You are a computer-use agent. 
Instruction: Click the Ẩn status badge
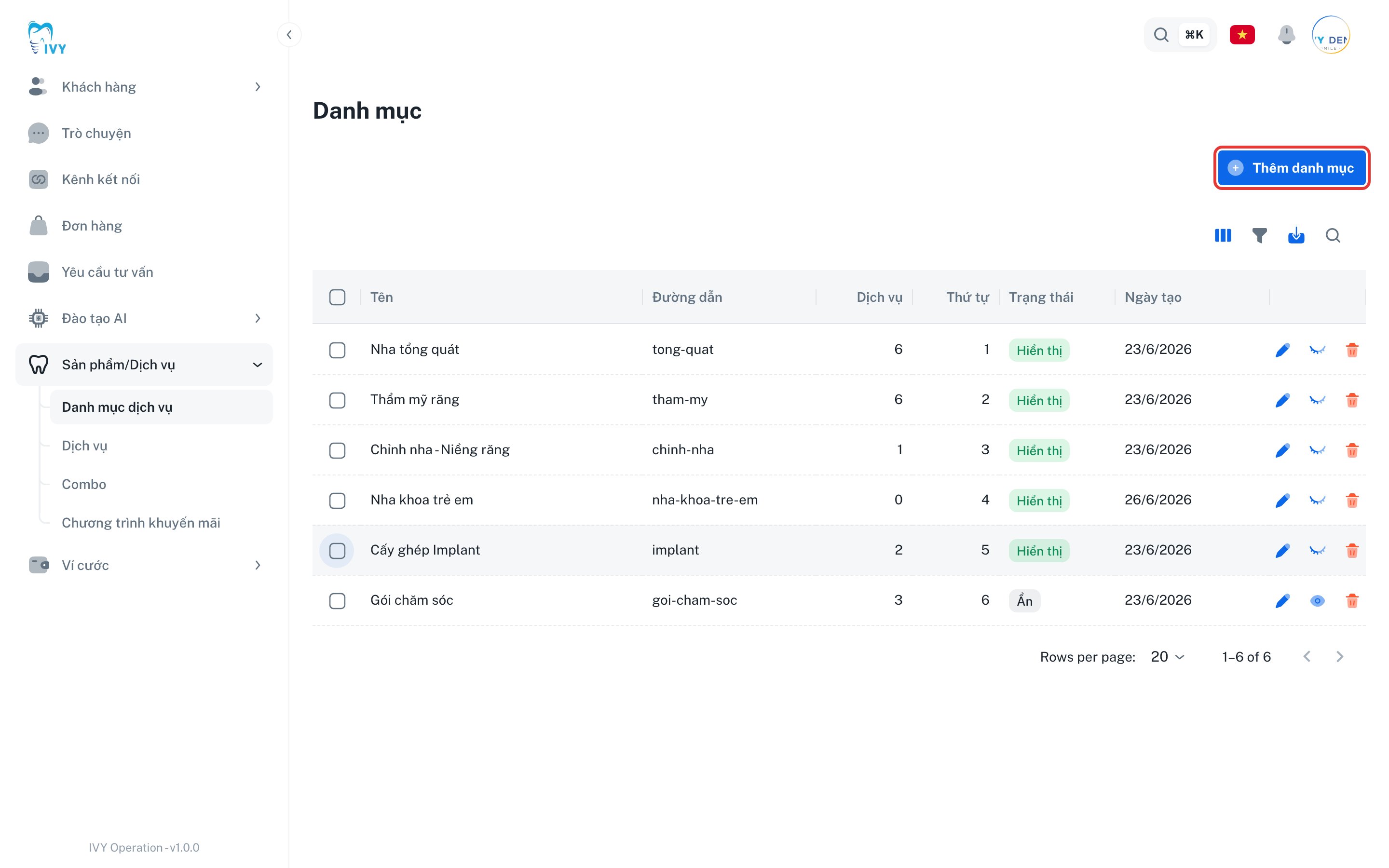(x=1024, y=600)
